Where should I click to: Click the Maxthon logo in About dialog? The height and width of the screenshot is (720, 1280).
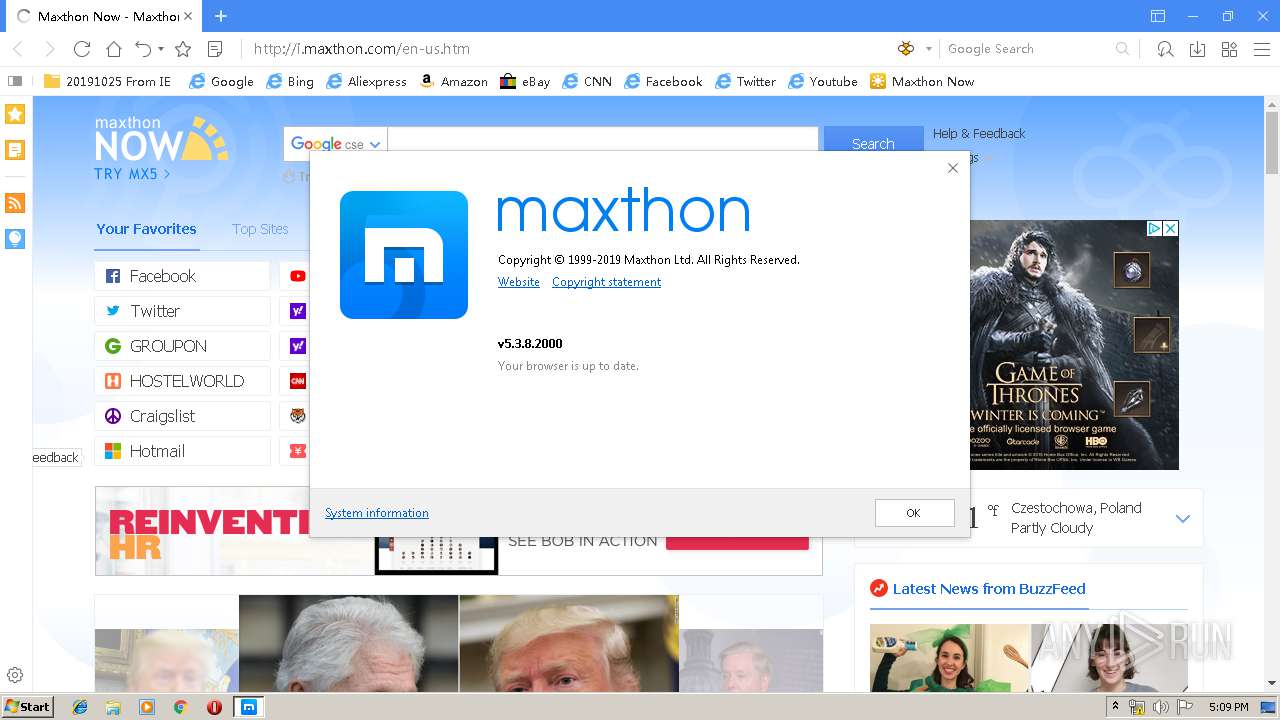pyautogui.click(x=404, y=255)
